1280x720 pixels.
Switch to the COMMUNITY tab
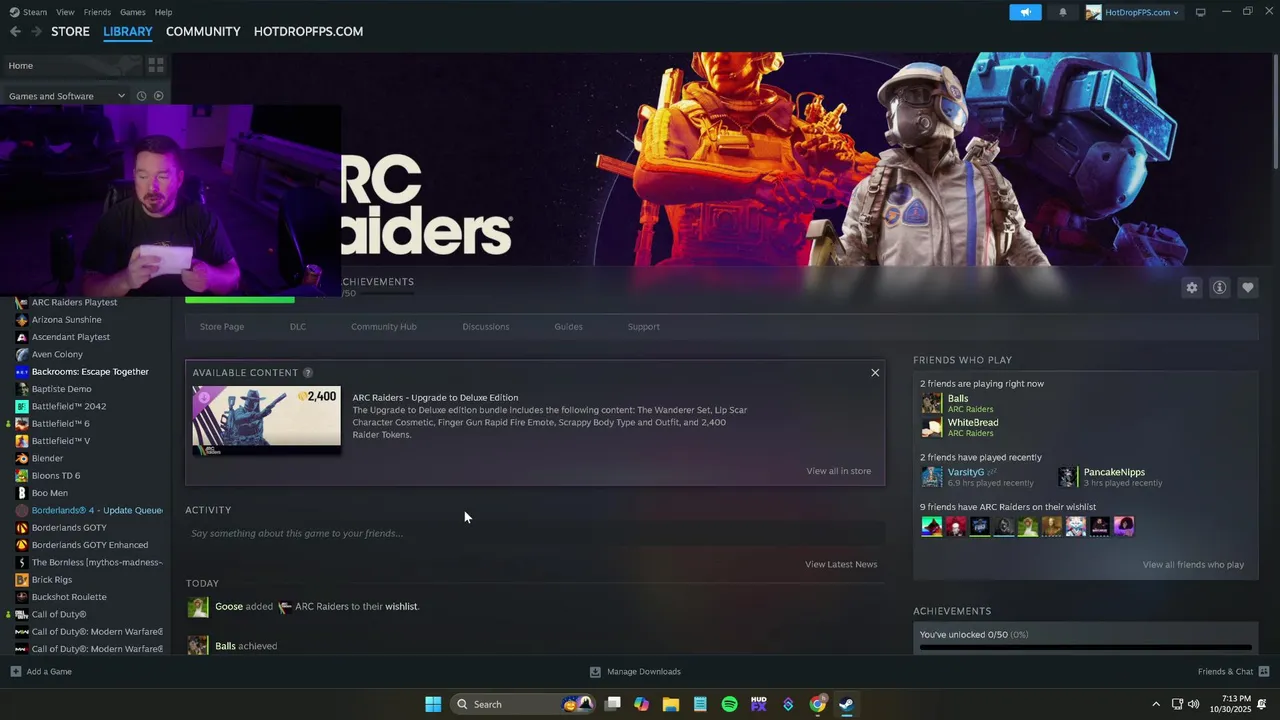click(203, 31)
